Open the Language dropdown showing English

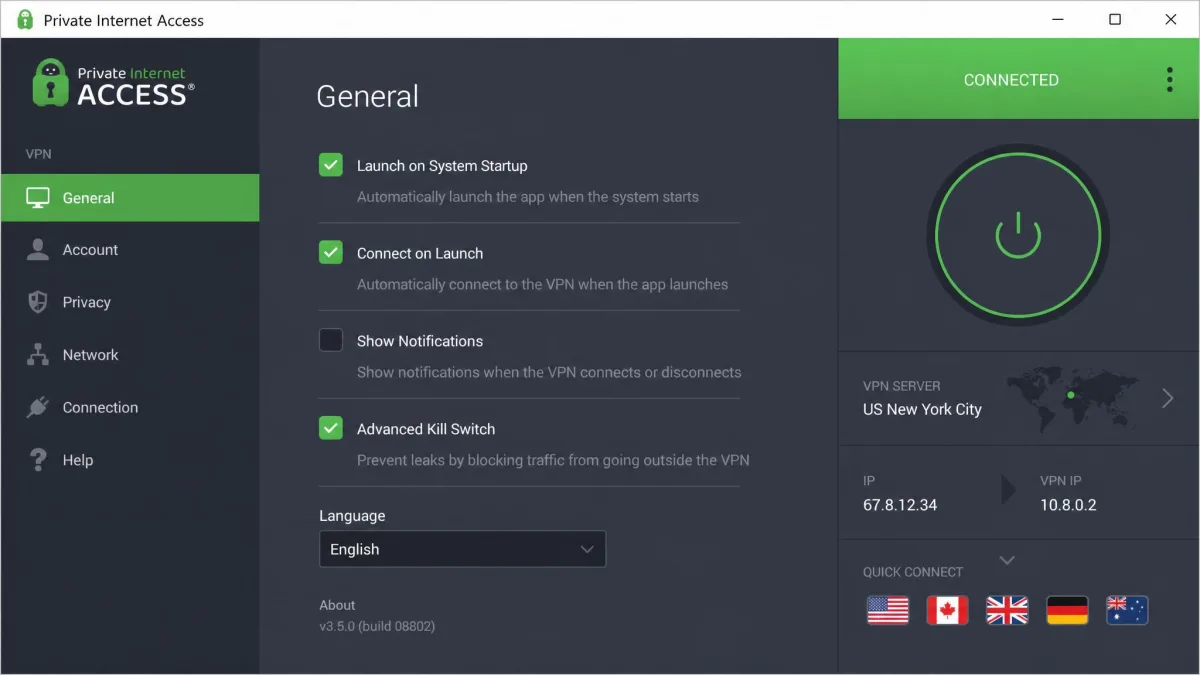pos(462,549)
